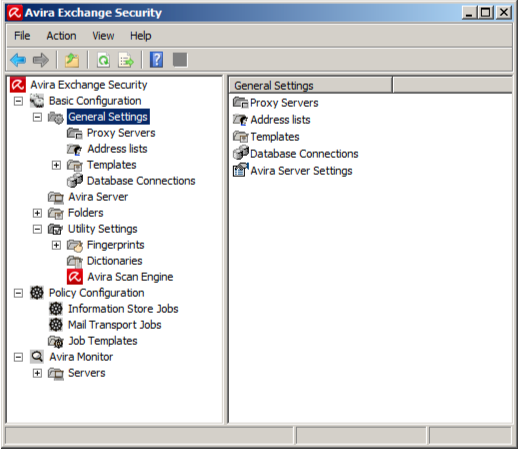
Task: Click the Refresh toolbar icon
Action: coord(103,60)
